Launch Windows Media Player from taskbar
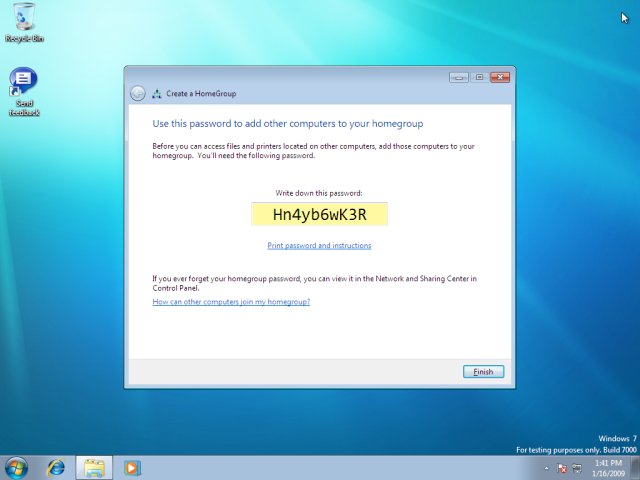The image size is (640, 480). tap(132, 468)
